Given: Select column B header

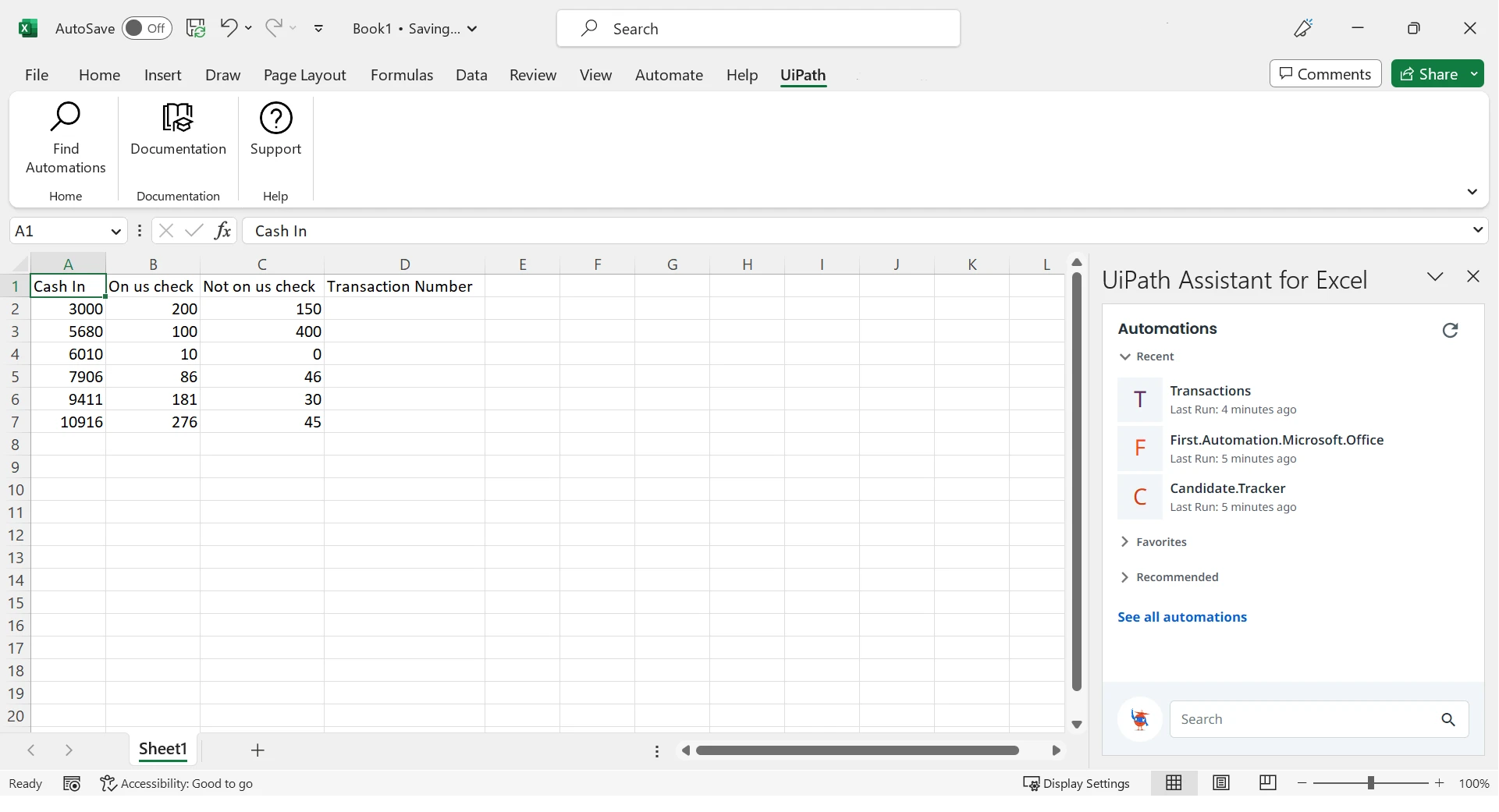Looking at the screenshot, I should click(x=153, y=264).
